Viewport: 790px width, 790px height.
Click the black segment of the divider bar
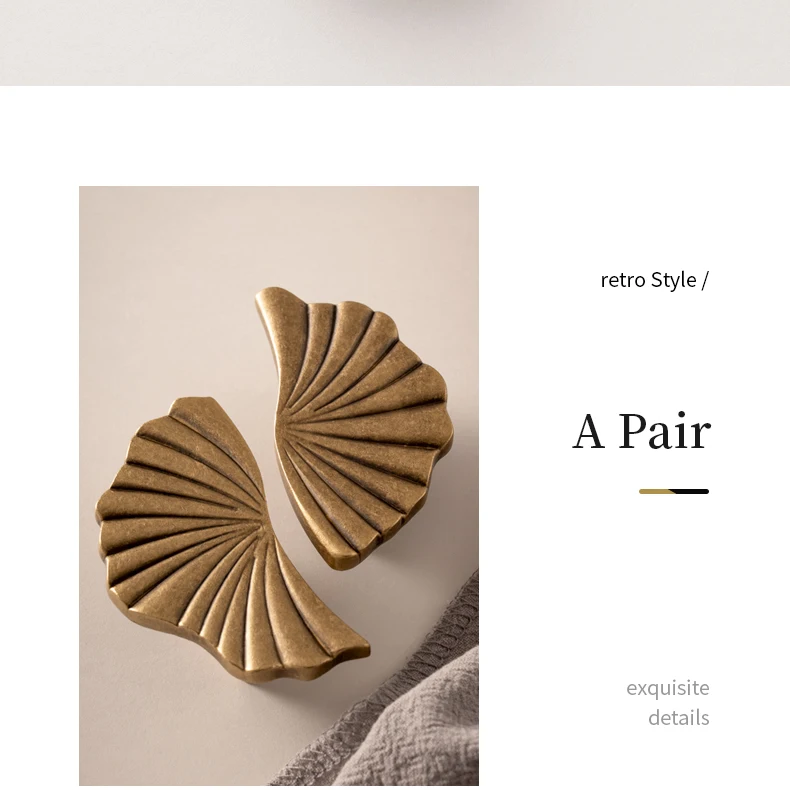(691, 491)
